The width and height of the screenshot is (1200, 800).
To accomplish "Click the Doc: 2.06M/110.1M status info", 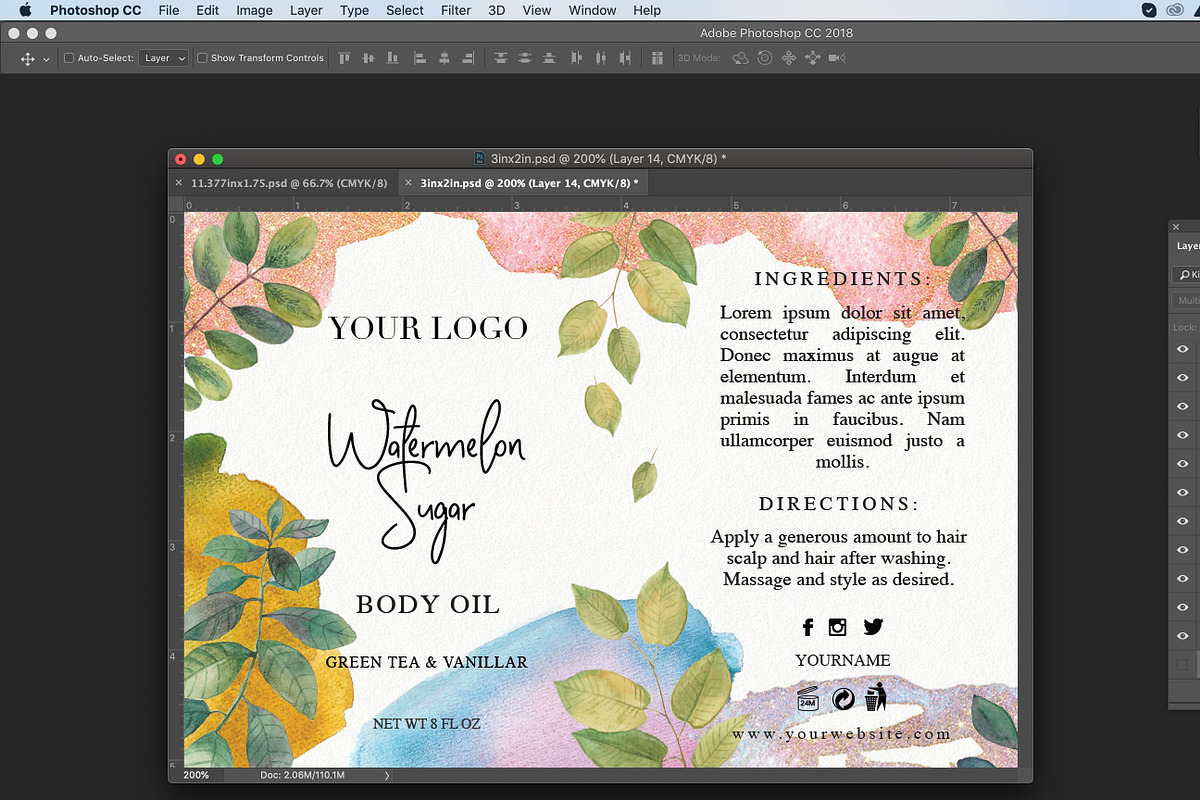I will (x=301, y=775).
